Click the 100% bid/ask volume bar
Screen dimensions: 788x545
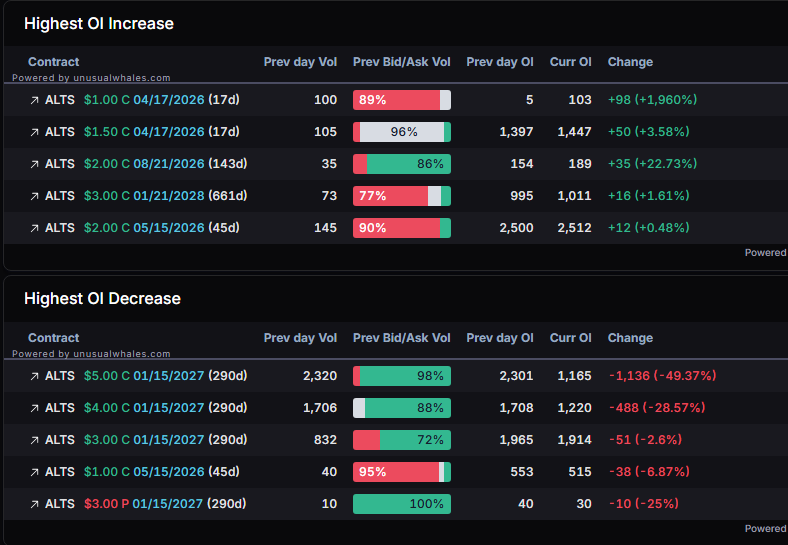[x=402, y=504]
